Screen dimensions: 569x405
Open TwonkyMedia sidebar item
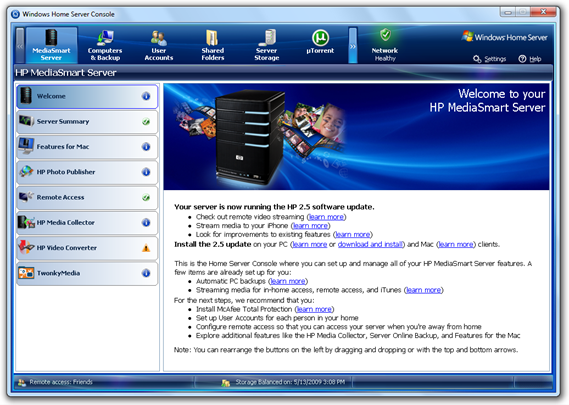click(x=87, y=273)
